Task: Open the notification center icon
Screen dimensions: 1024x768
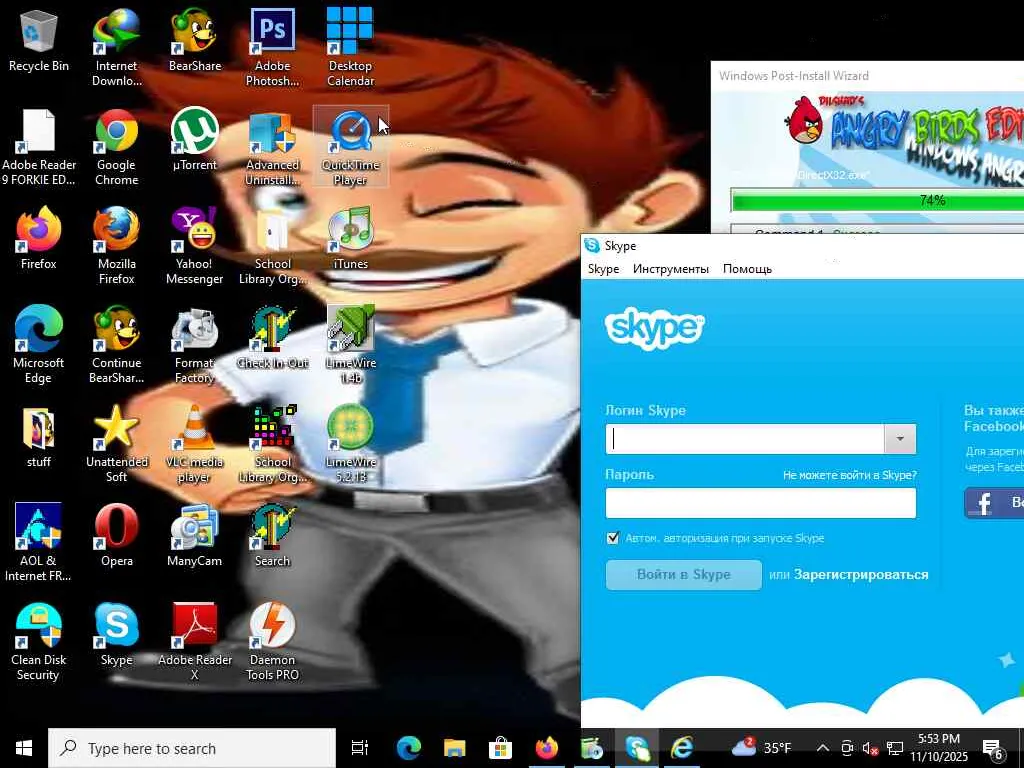Action: (x=993, y=748)
